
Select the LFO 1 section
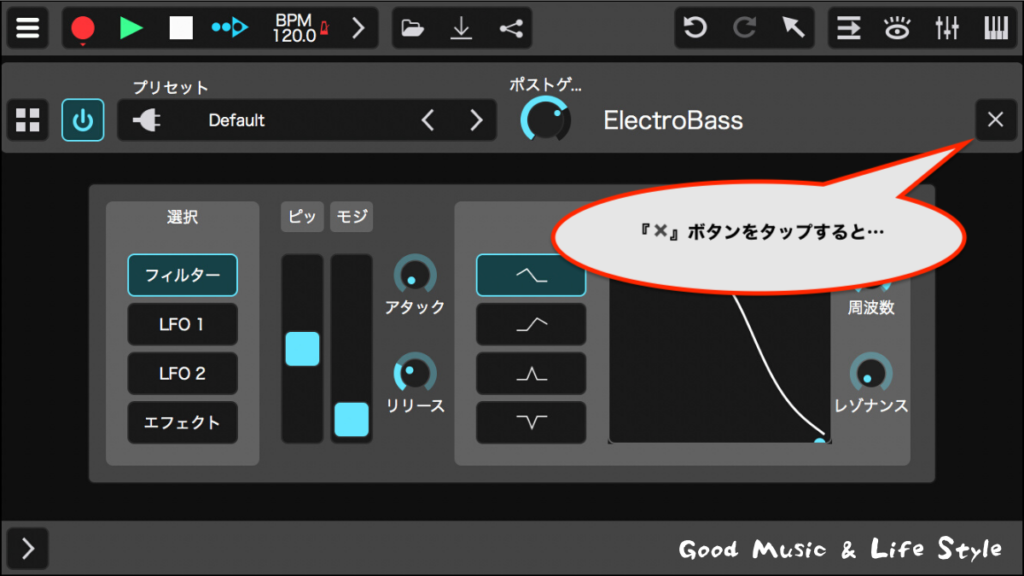tap(182, 324)
